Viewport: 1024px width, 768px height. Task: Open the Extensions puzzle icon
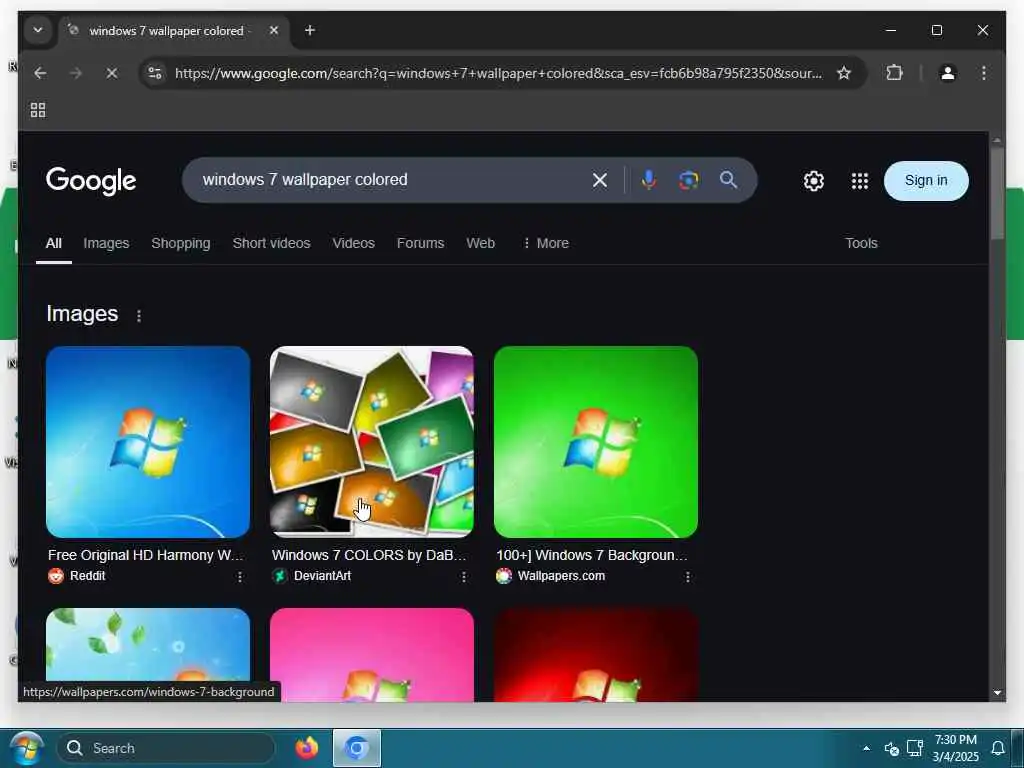pyautogui.click(x=895, y=72)
